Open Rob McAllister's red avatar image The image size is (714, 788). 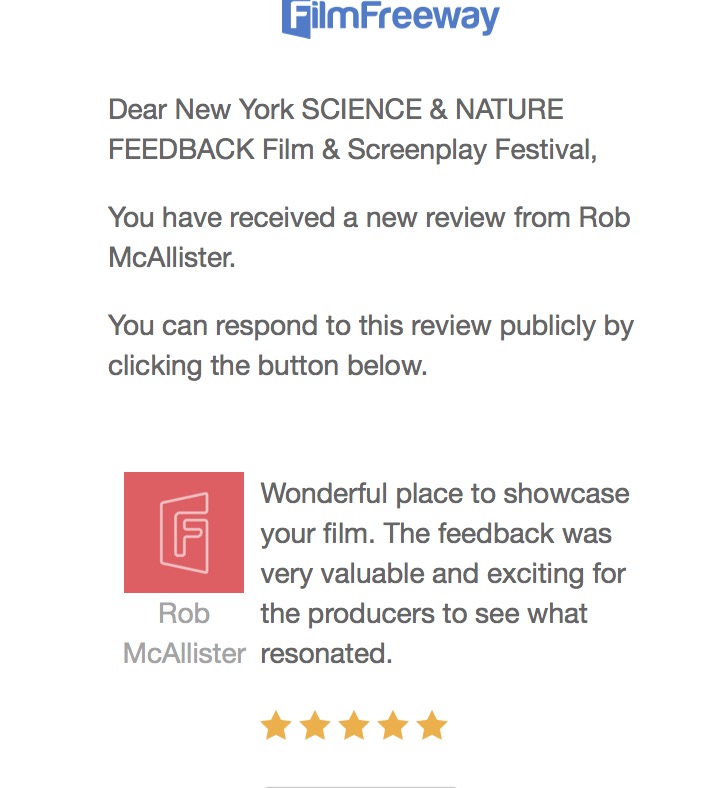(184, 532)
